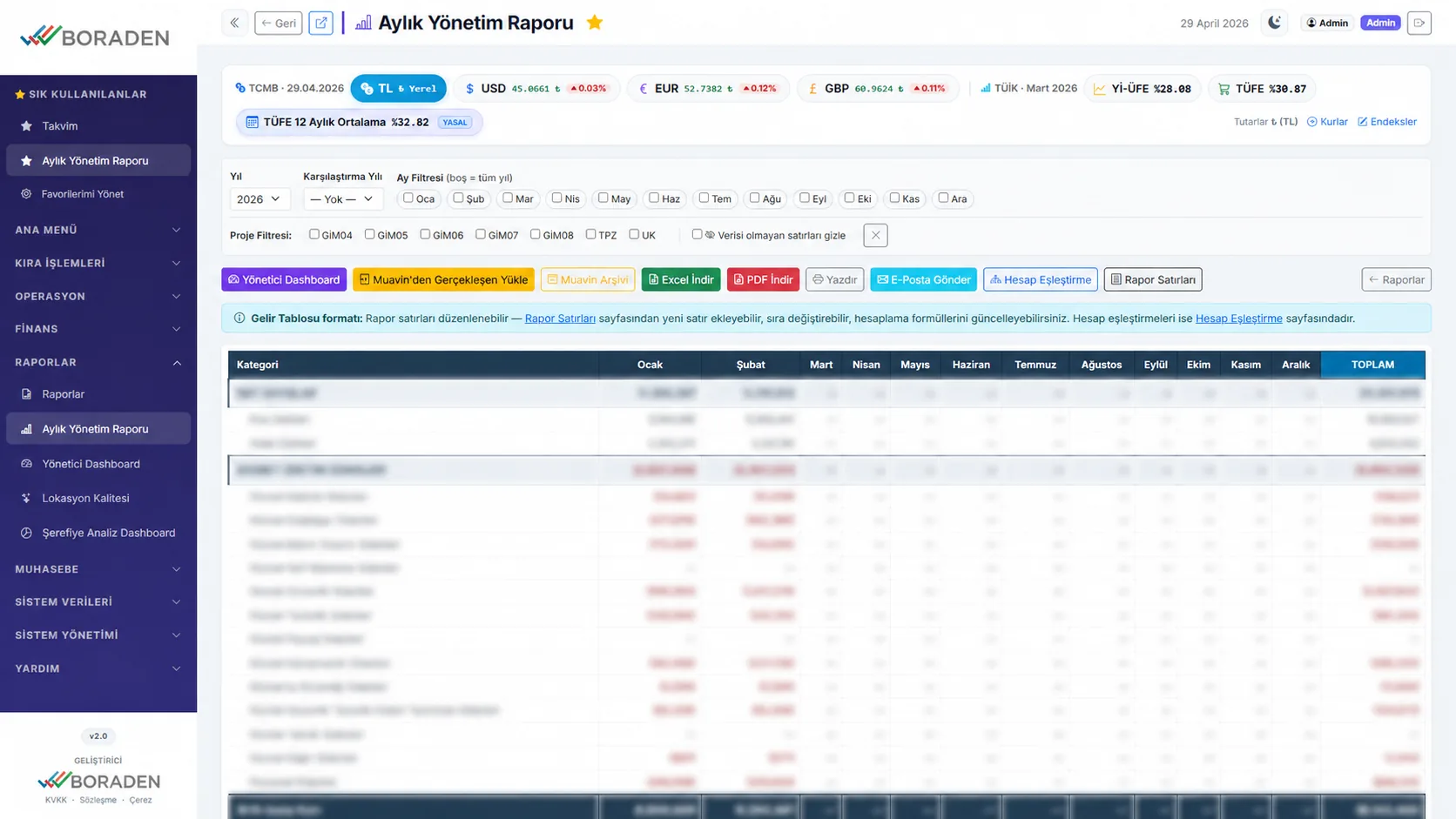The image size is (1456, 819).
Task: Collapse the RAPORLAR section
Action: click(98, 362)
